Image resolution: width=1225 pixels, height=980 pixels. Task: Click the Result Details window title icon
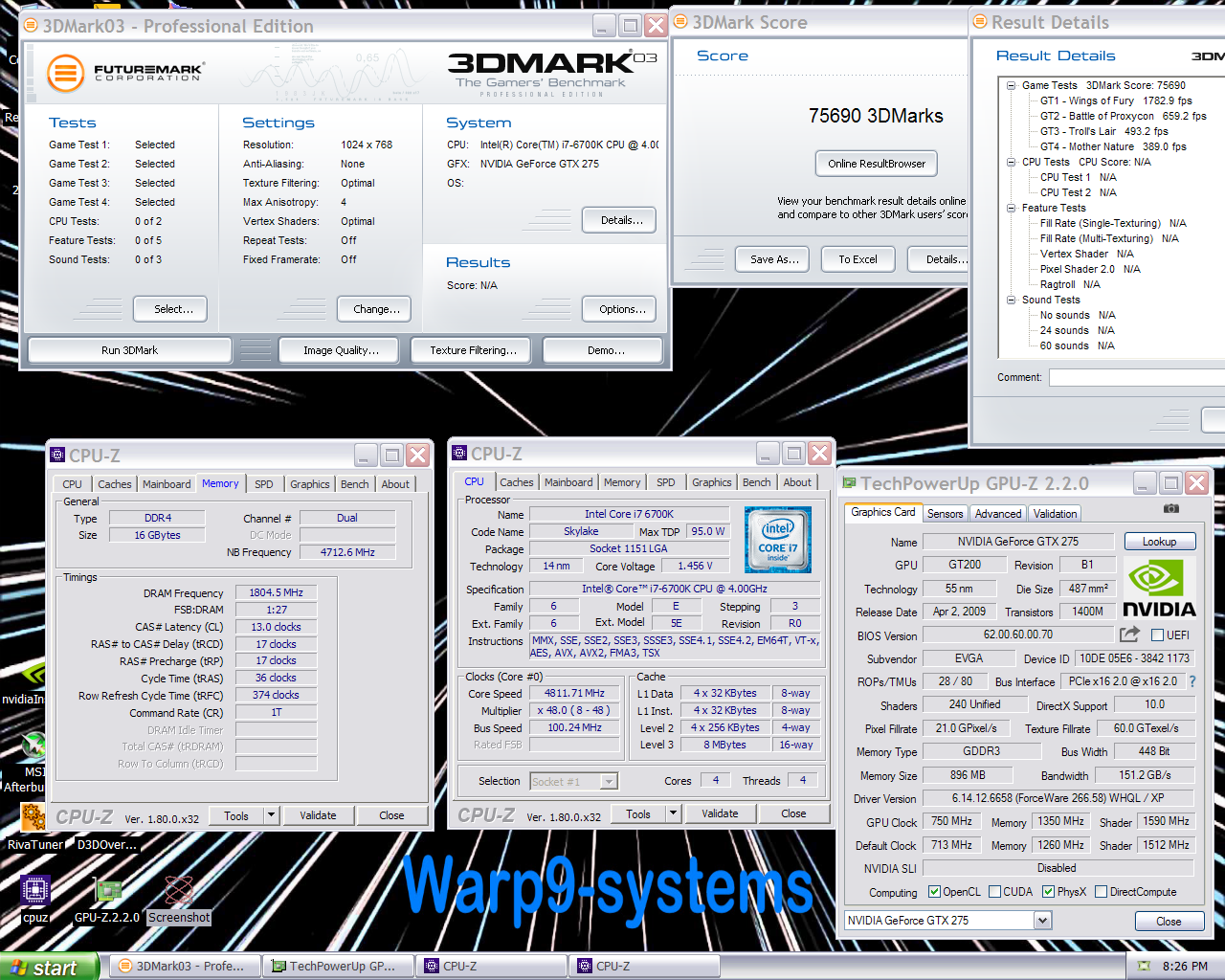pos(980,22)
